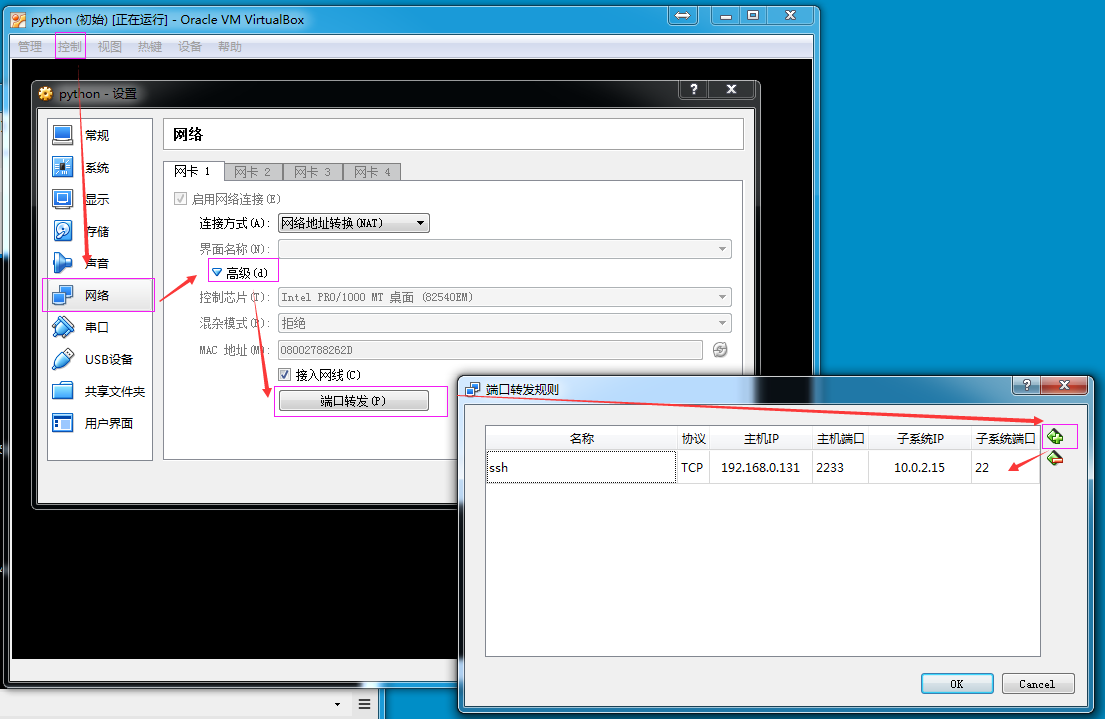Click the remove port forwarding rule icon

click(1055, 459)
